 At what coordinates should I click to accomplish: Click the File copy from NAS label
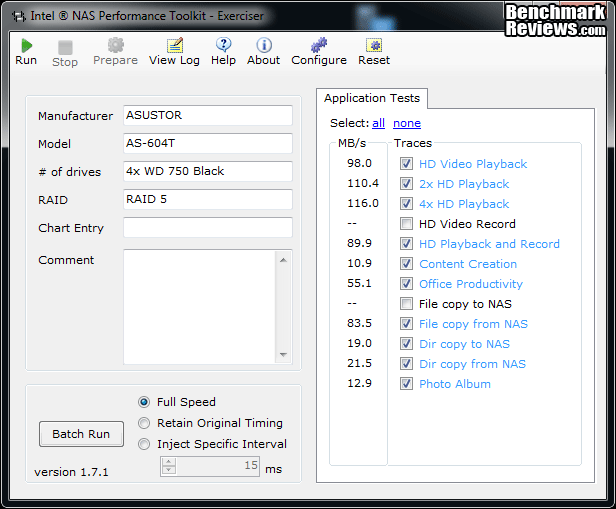[473, 324]
